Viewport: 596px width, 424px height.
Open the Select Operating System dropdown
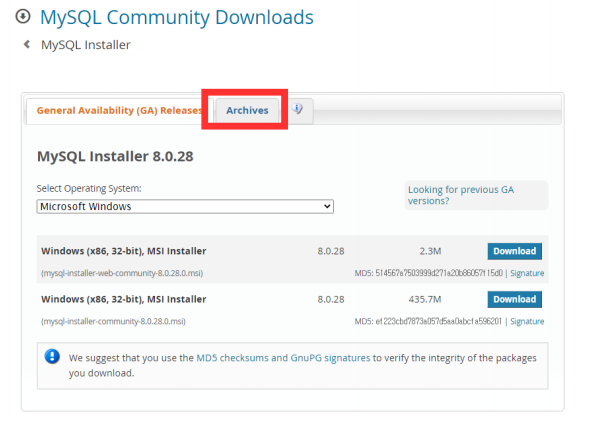pos(185,206)
